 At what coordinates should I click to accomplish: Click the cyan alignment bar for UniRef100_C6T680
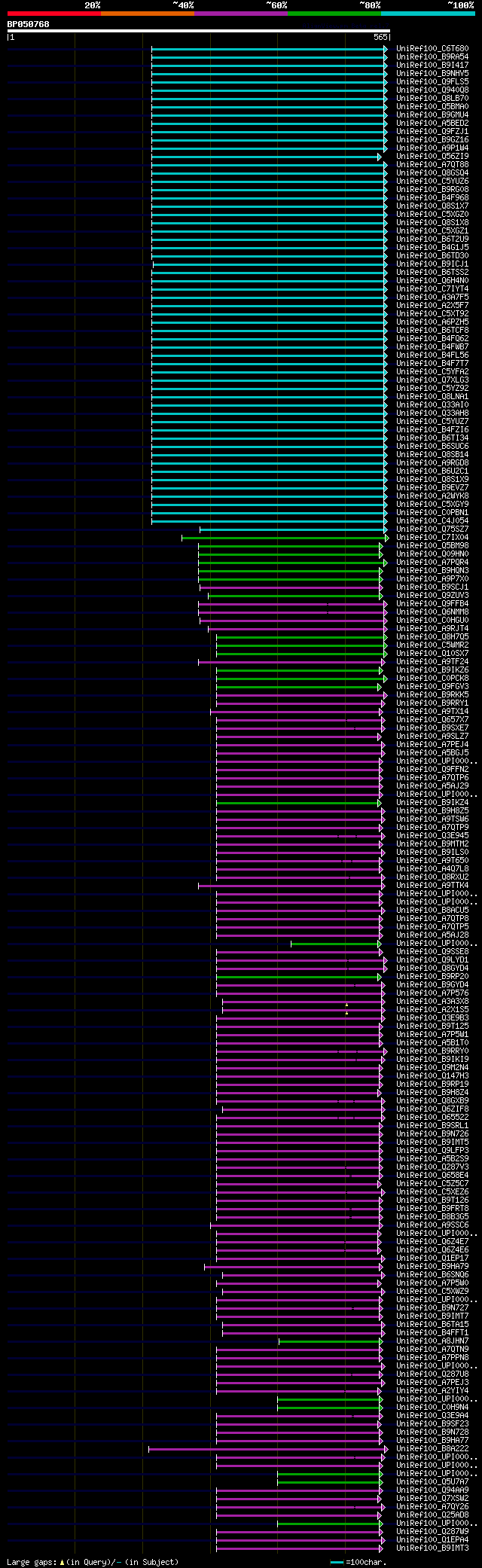click(270, 49)
